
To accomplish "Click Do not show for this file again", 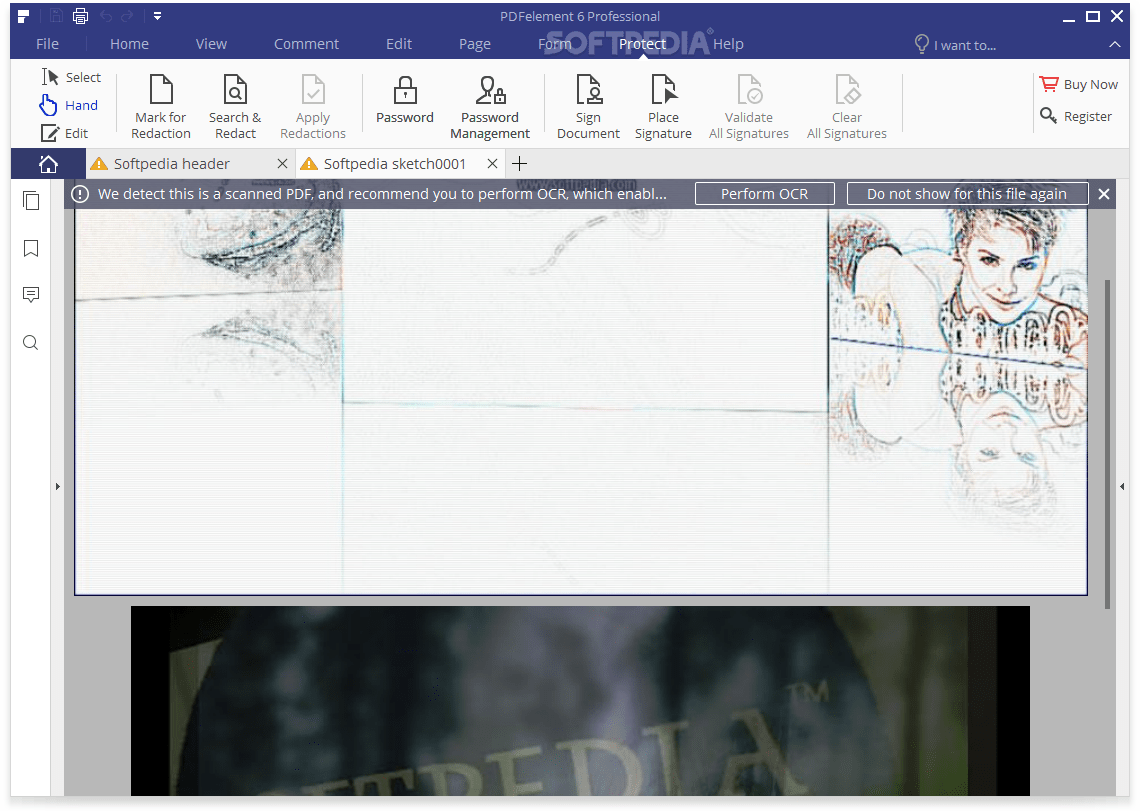I will click(x=966, y=194).
